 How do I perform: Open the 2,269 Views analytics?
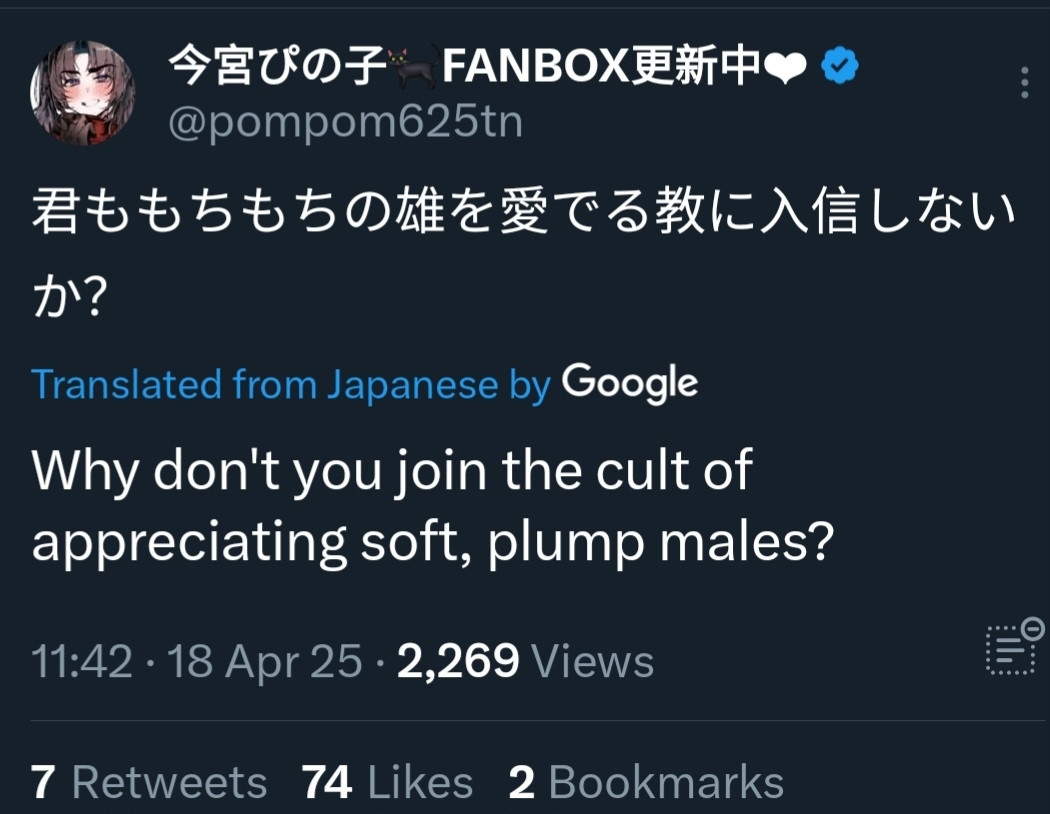(525, 661)
